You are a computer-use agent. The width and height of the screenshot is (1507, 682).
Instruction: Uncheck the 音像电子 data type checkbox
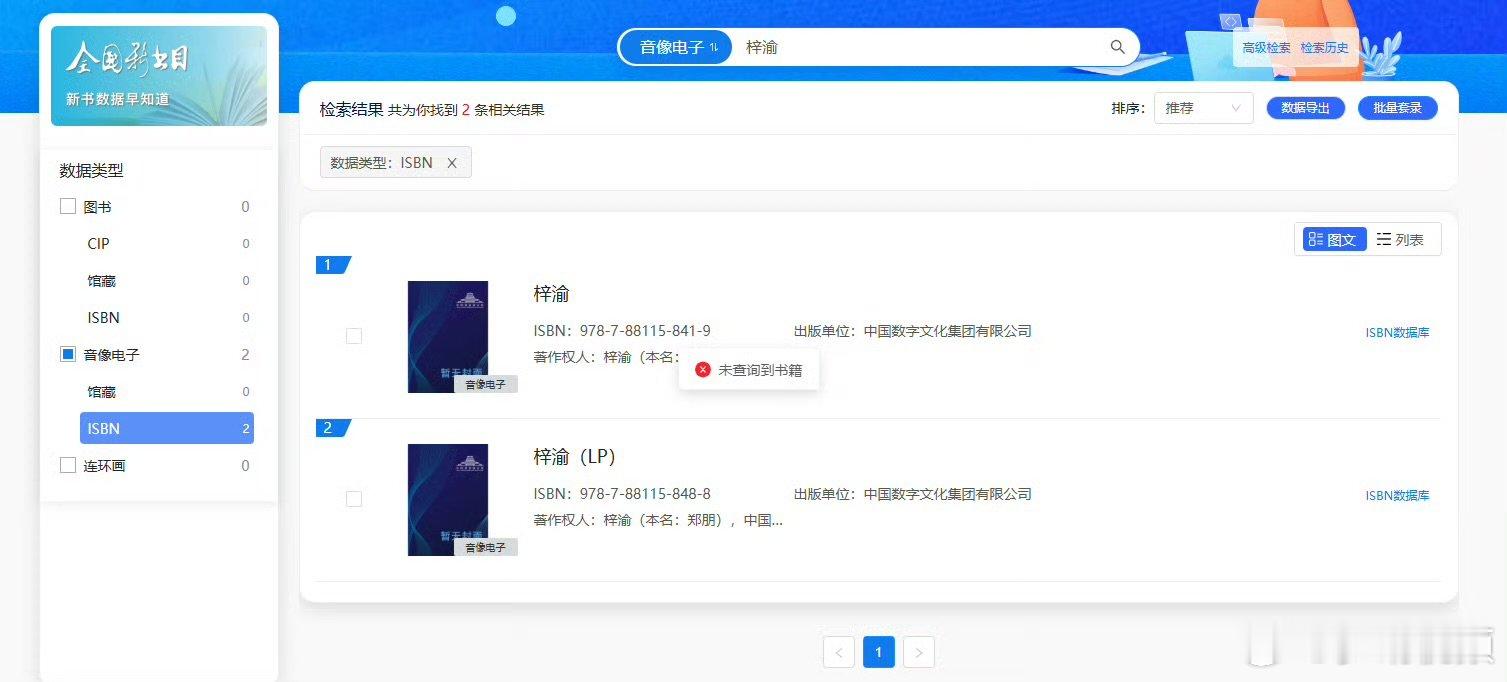pos(68,354)
